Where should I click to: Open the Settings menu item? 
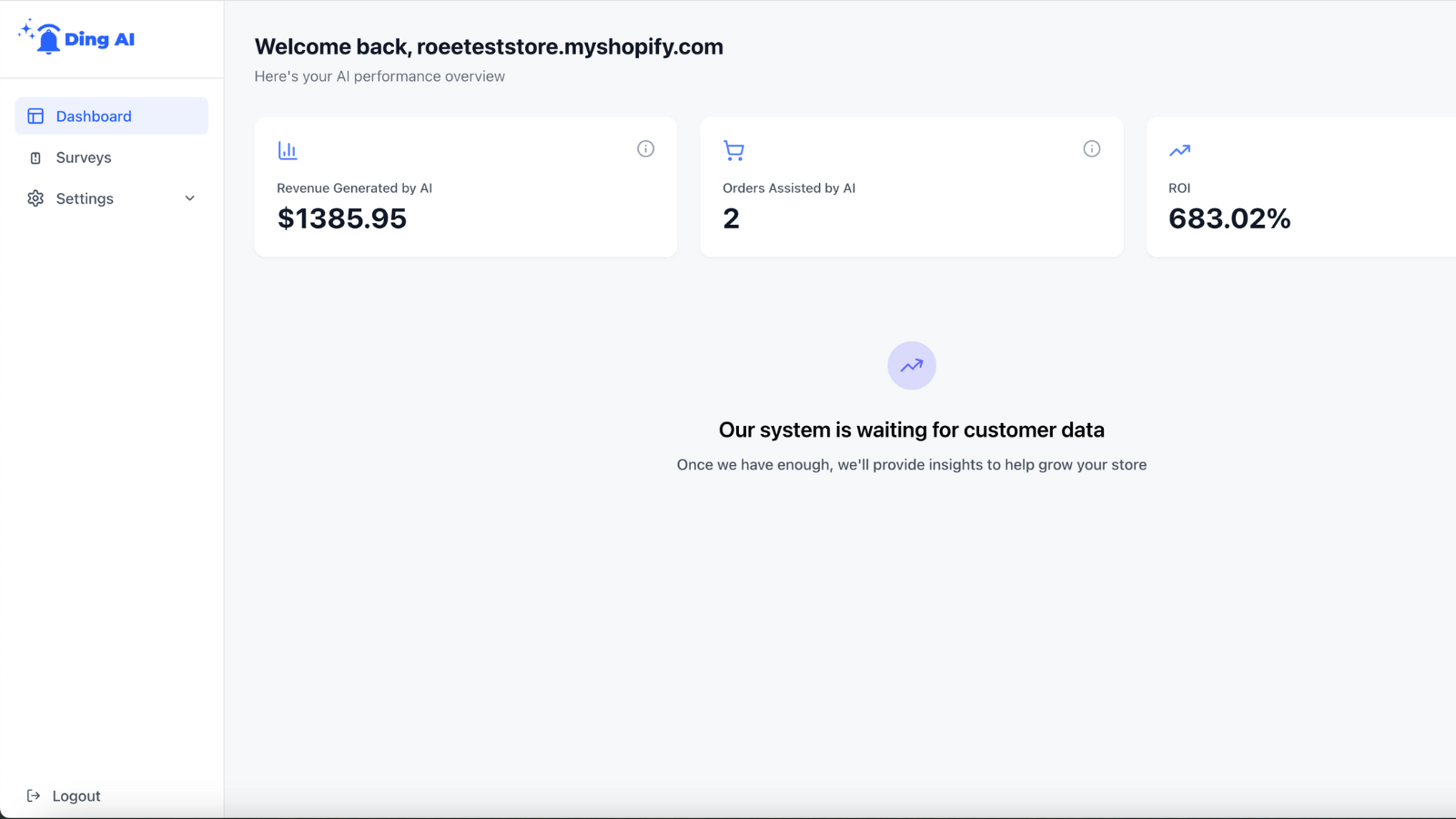(112, 198)
